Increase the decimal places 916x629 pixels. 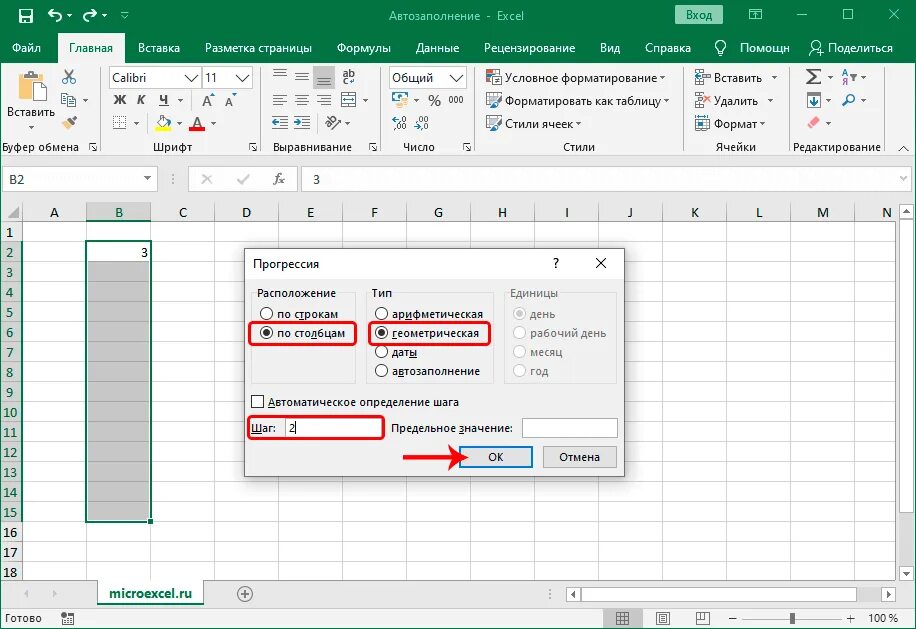[x=400, y=123]
